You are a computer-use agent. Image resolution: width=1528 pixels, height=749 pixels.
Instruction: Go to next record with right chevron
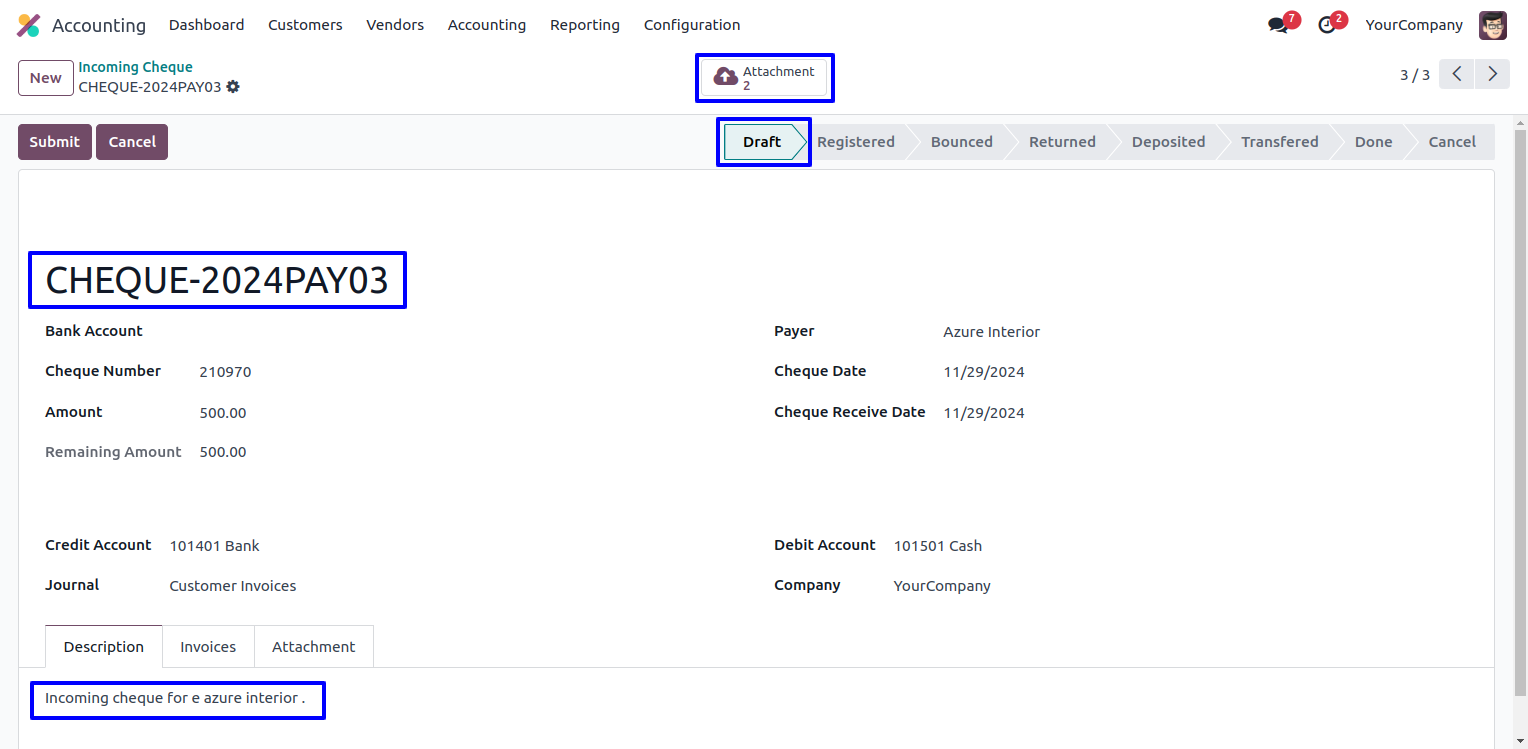(1492, 74)
